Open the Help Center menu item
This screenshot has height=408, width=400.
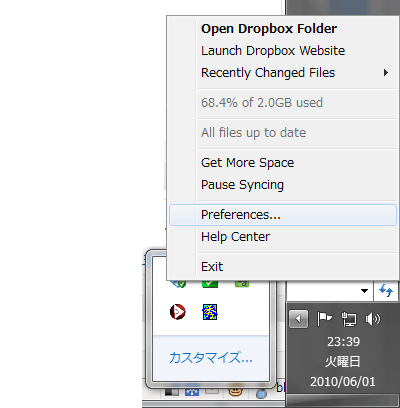tap(283, 237)
